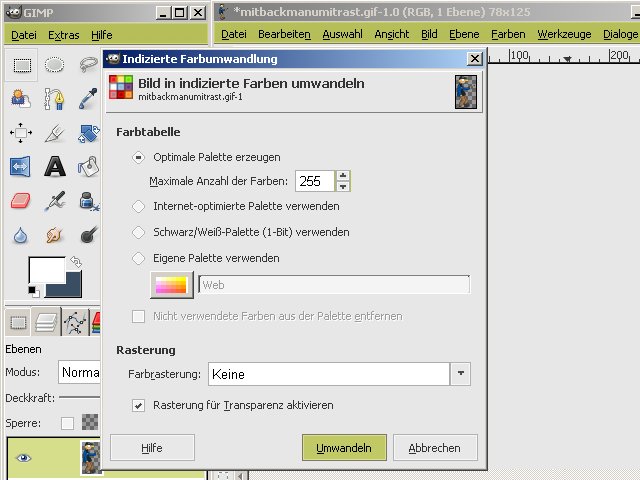The height and width of the screenshot is (480, 640).
Task: Select the Rectangle Select tool
Action: pyautogui.click(x=22, y=64)
